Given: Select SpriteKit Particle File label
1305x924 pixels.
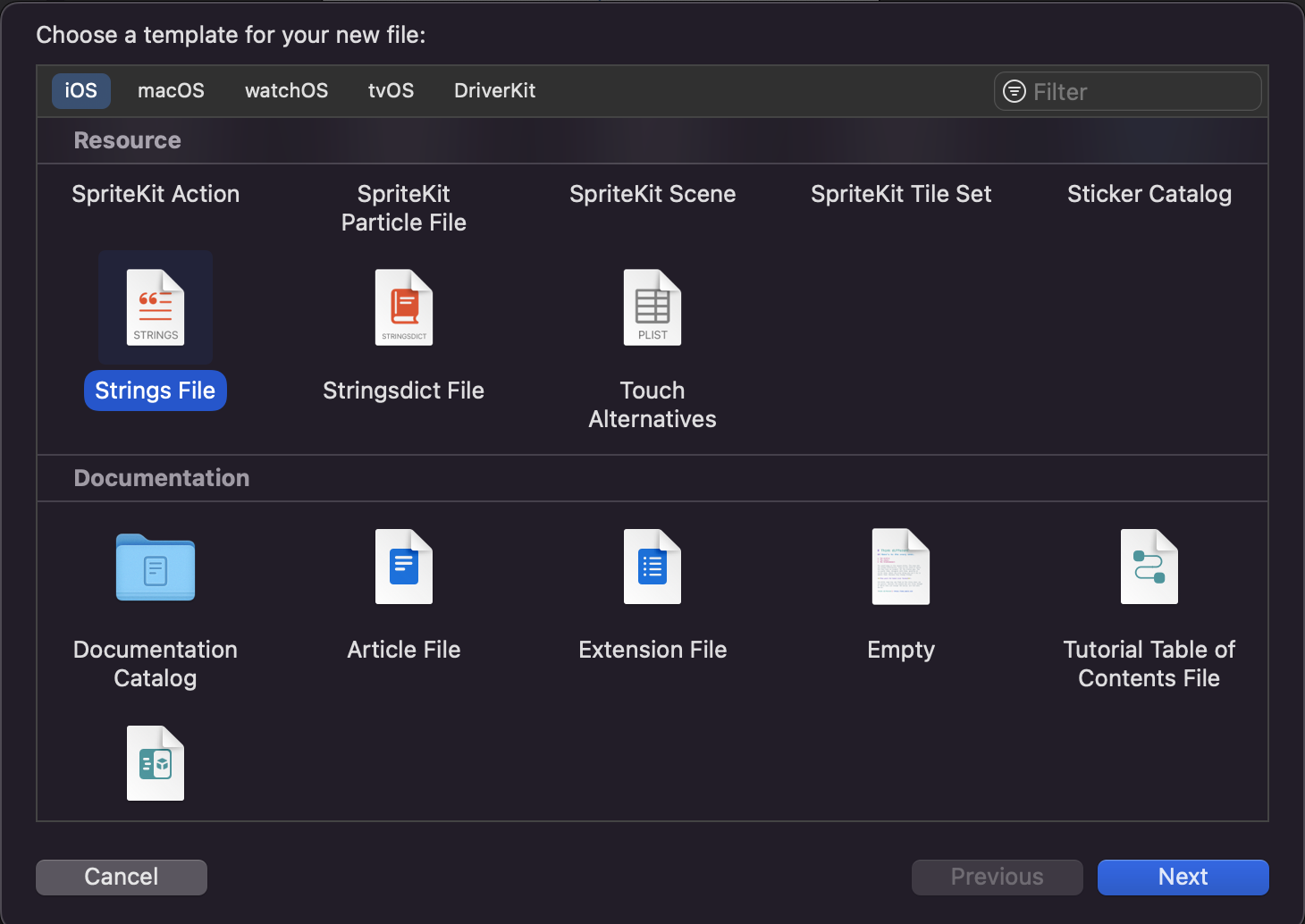Looking at the screenshot, I should (404, 208).
